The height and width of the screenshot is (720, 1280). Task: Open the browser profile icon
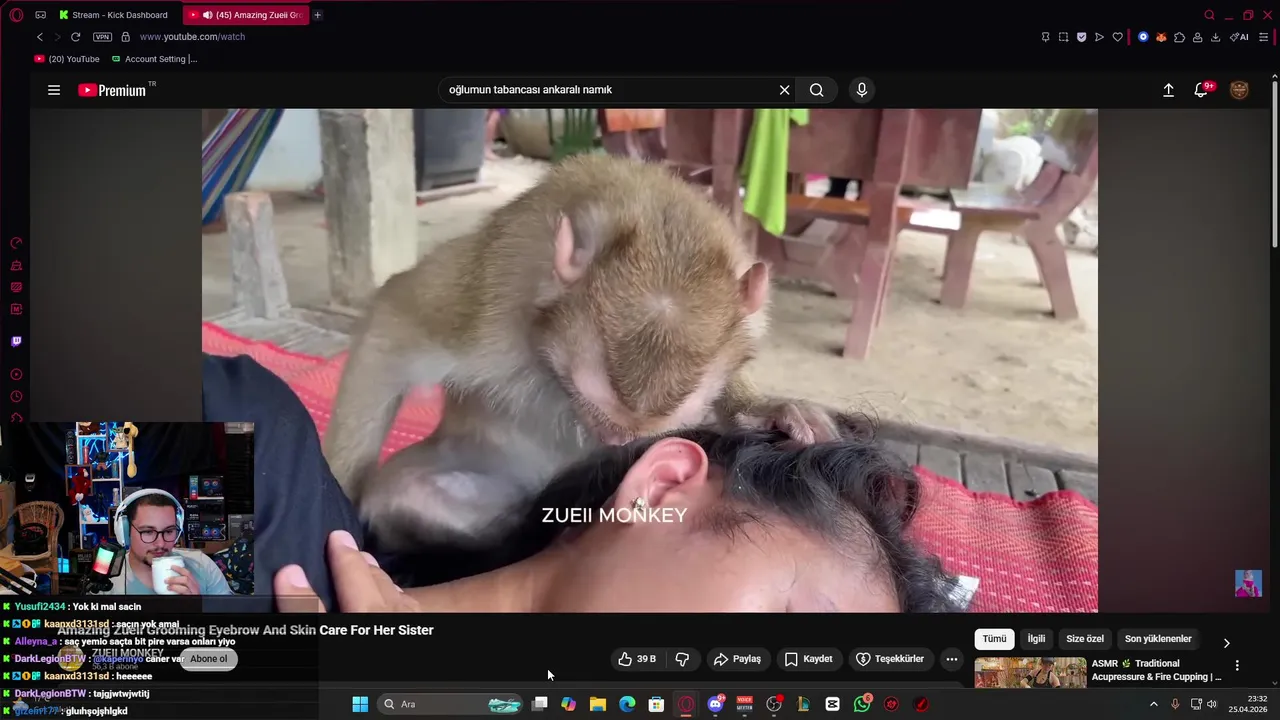coord(1197,37)
